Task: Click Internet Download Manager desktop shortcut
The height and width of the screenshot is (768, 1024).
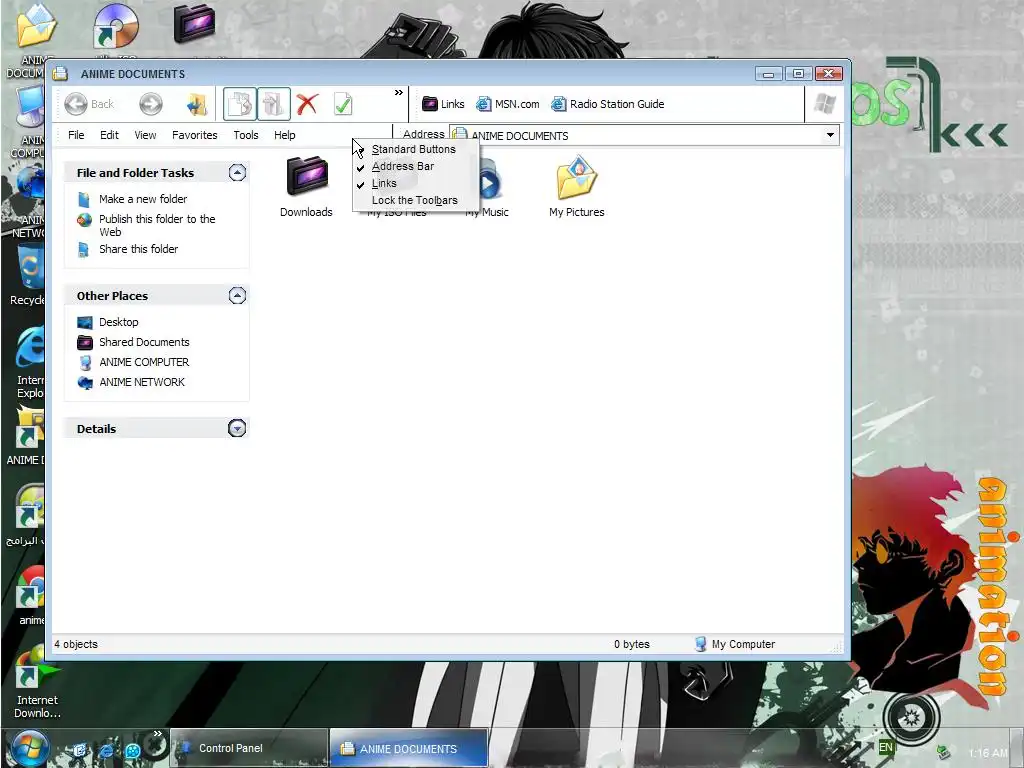Action: (x=37, y=683)
